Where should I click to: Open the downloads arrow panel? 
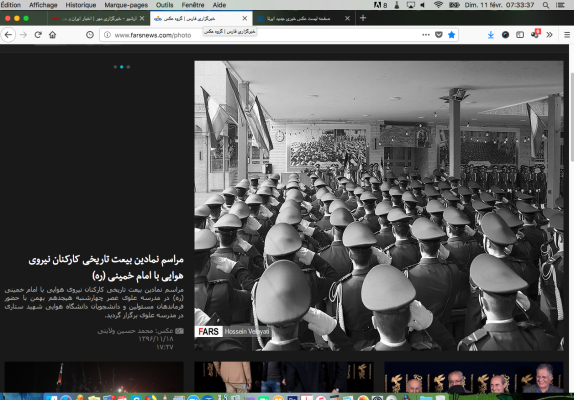click(x=491, y=35)
